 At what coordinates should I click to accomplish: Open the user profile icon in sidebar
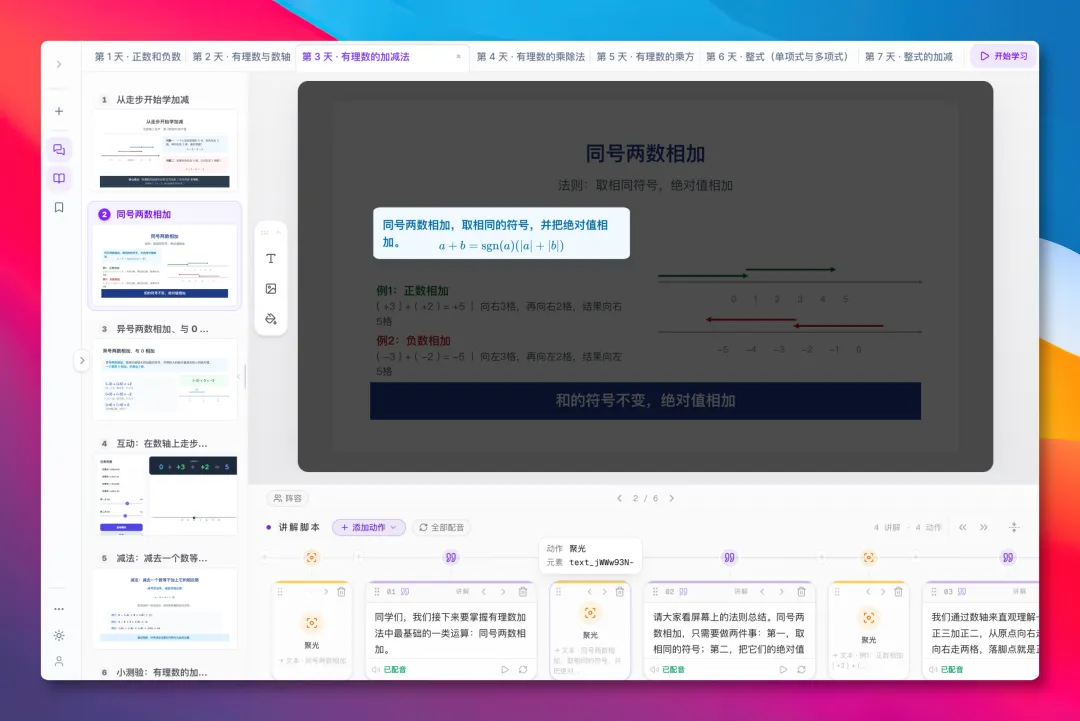(59, 661)
